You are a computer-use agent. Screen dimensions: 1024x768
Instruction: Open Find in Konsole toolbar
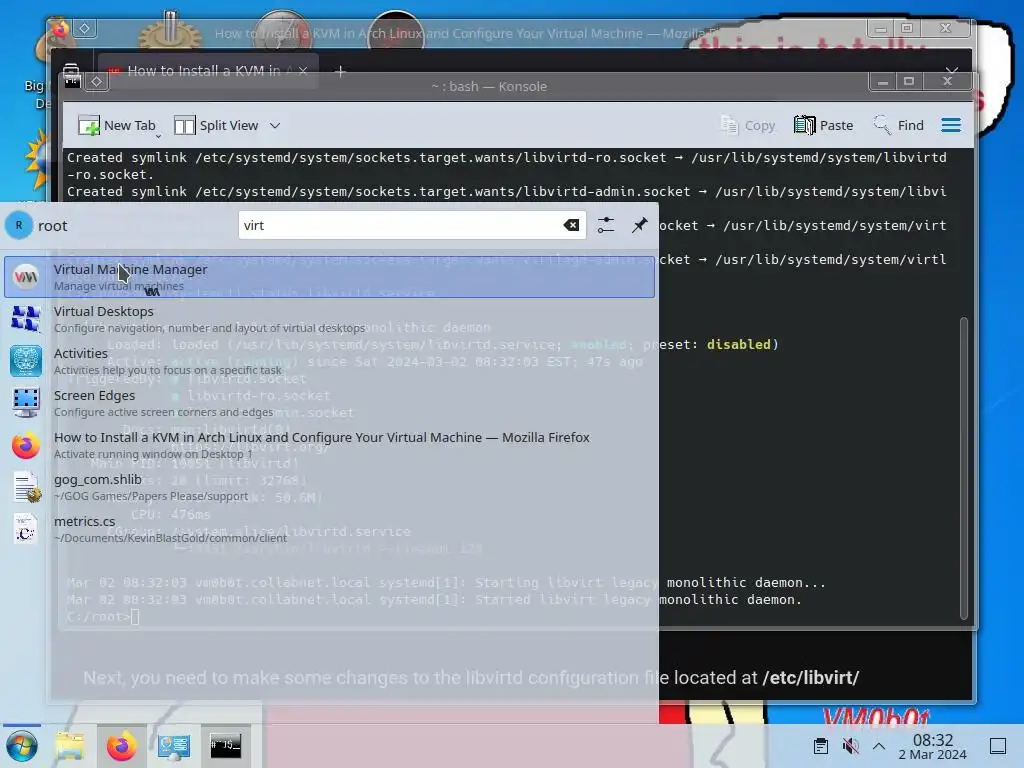pyautogui.click(x=899, y=125)
